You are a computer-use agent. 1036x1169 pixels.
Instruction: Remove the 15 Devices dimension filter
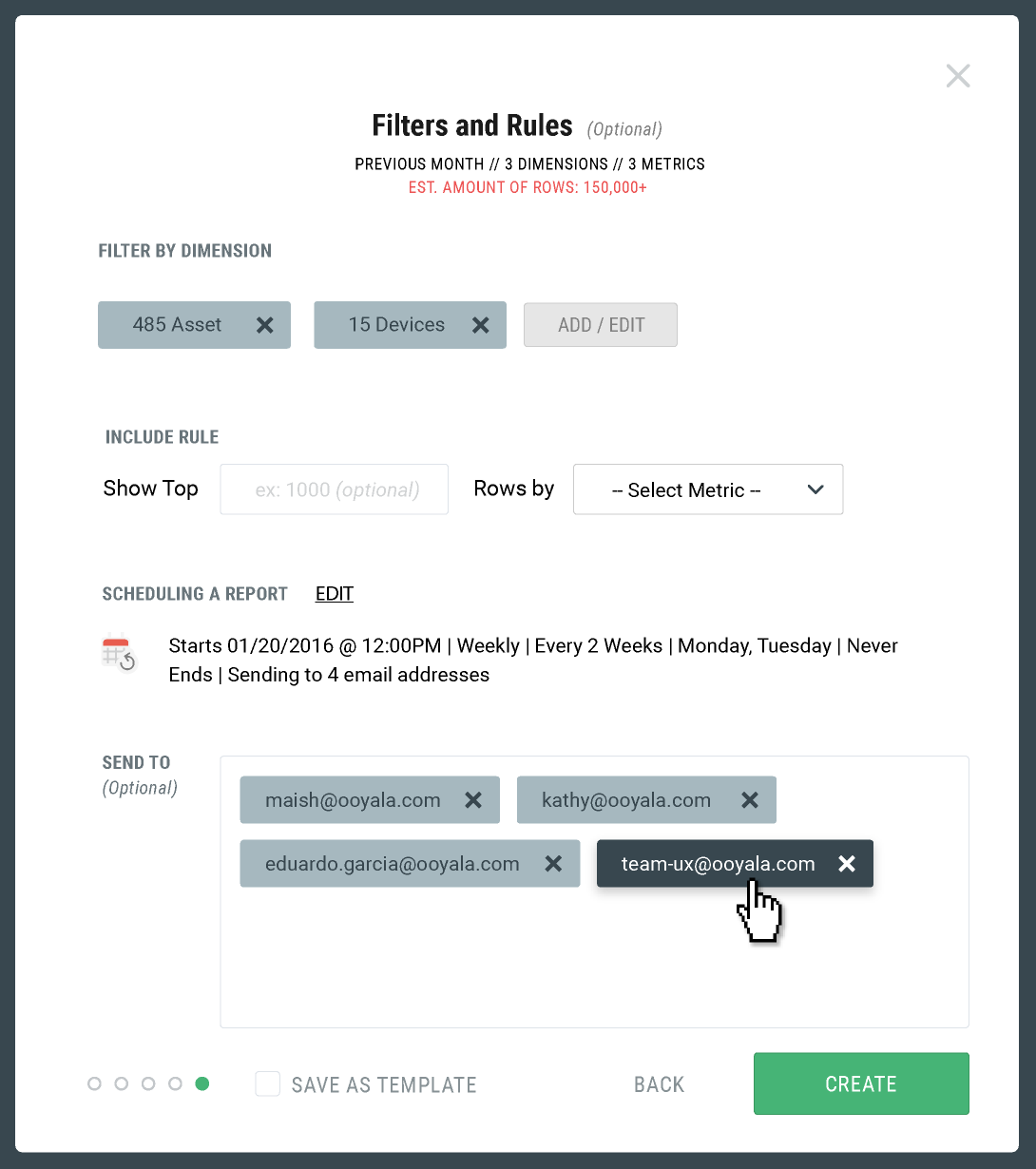480,324
